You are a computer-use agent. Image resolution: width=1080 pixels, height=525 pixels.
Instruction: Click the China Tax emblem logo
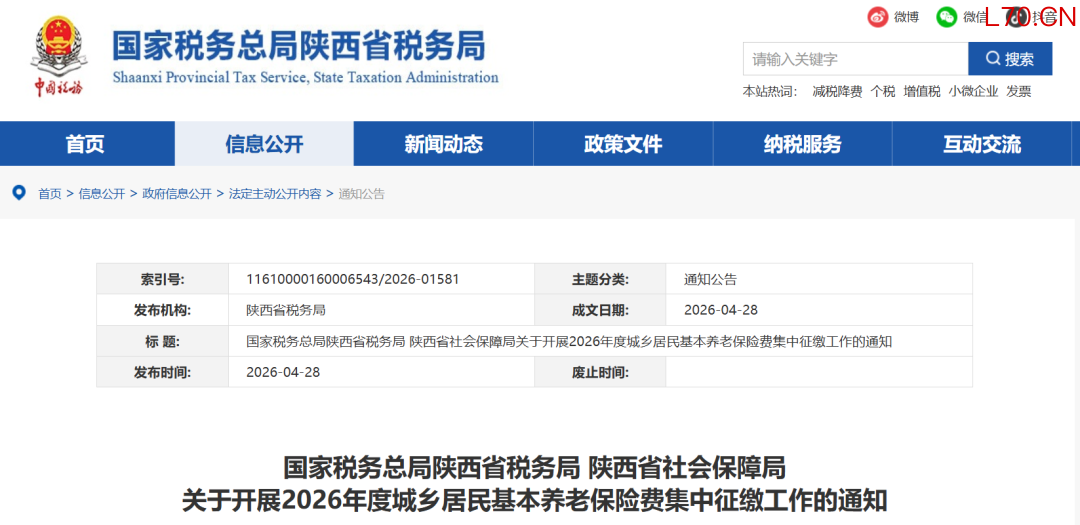59,57
